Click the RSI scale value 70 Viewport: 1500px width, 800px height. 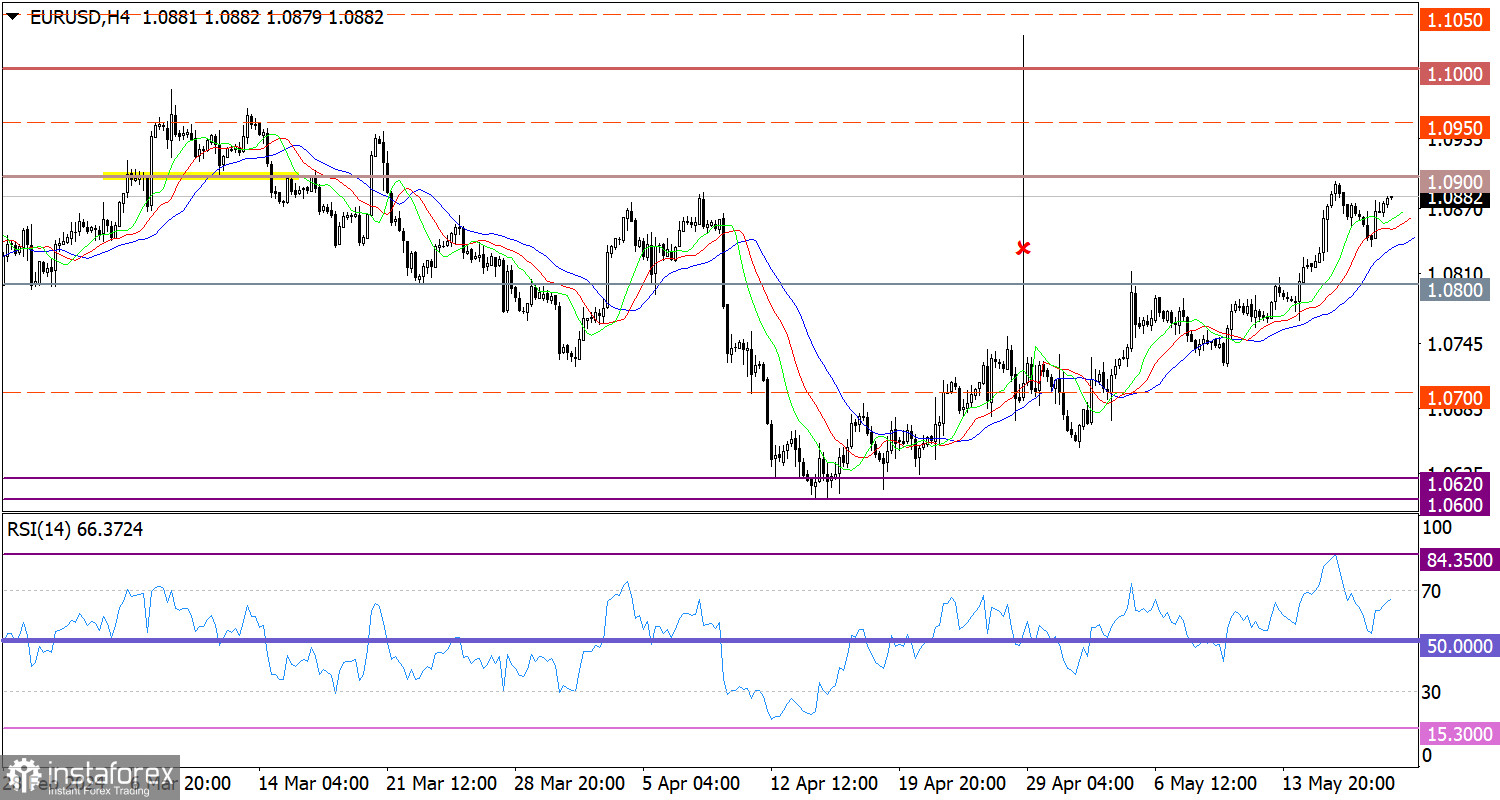(1432, 592)
